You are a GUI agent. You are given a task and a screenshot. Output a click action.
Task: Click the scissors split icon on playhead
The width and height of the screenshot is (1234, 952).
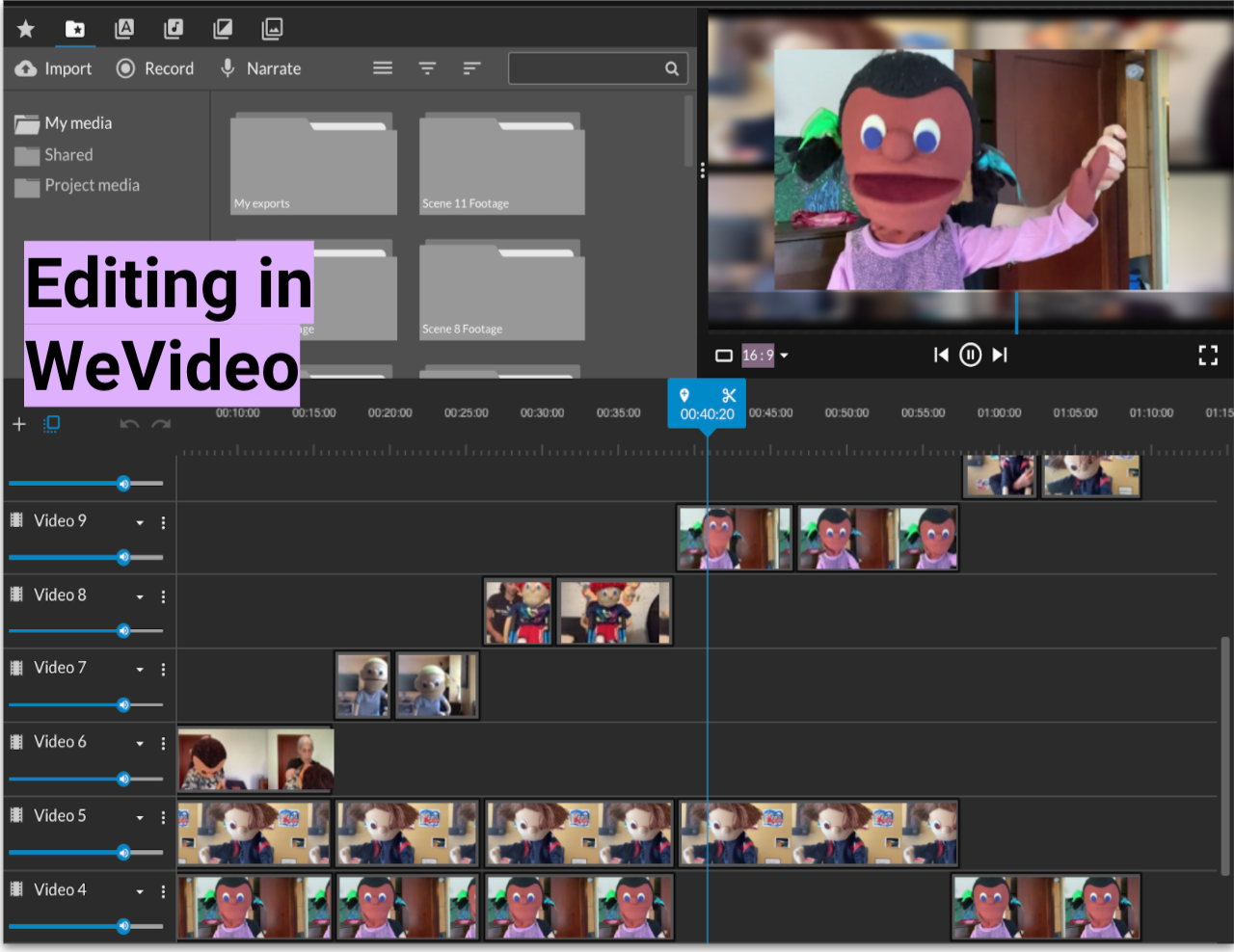coord(729,395)
